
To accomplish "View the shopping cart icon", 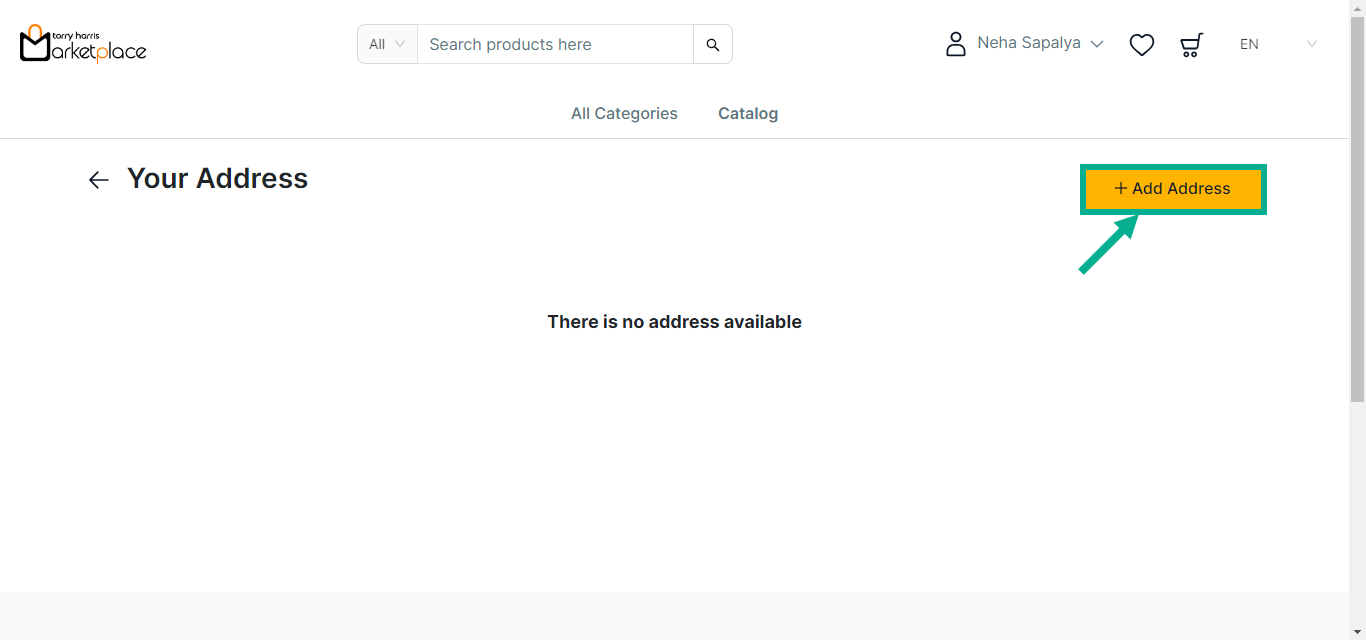I will point(1191,44).
